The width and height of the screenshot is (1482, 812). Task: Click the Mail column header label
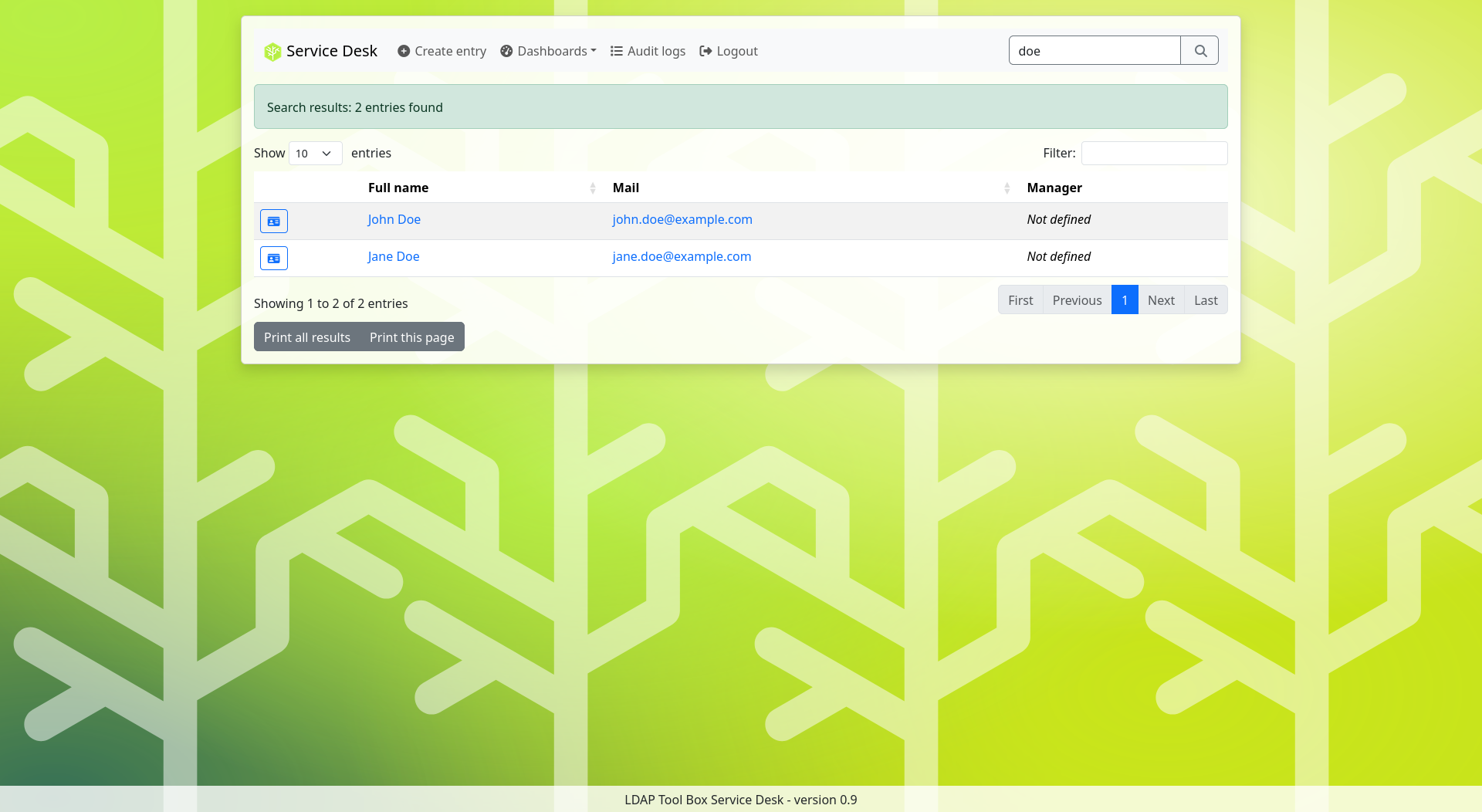click(626, 188)
